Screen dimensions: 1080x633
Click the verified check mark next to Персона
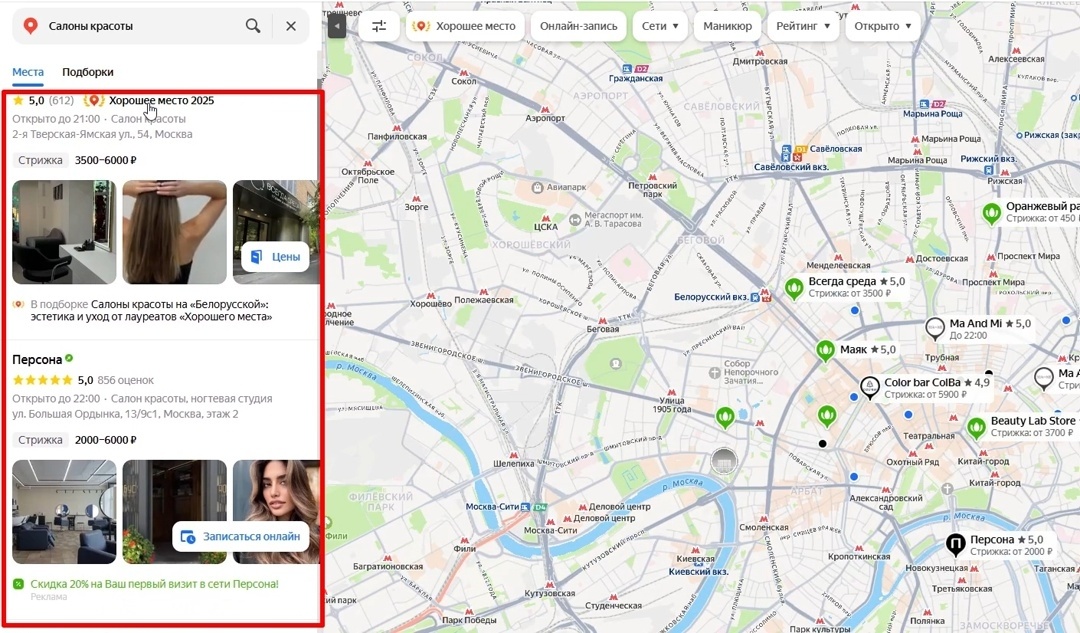click(69, 359)
